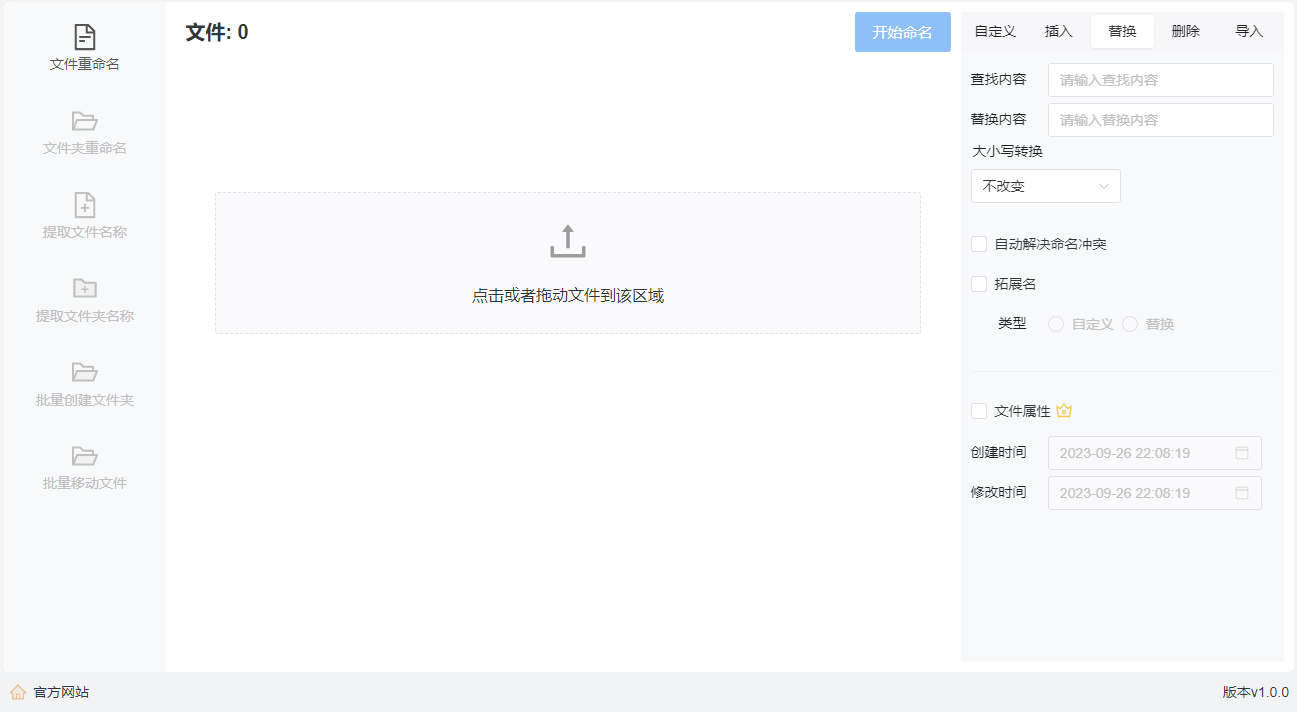Image resolution: width=1297 pixels, height=712 pixels.
Task: Open the 修改时间 date picker calendar
Action: tap(1242, 493)
